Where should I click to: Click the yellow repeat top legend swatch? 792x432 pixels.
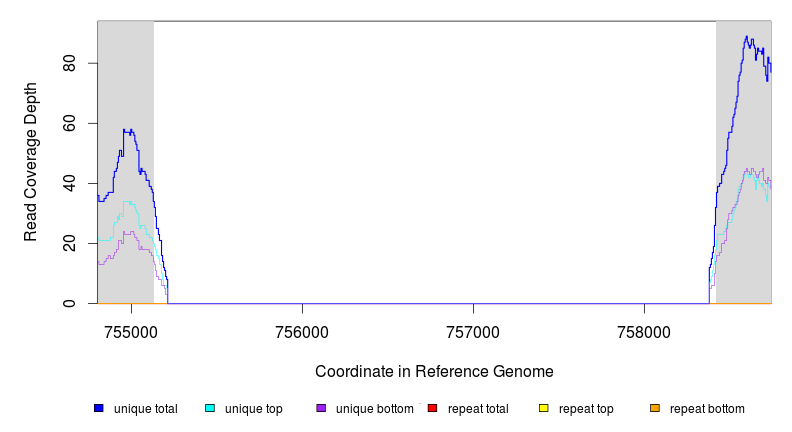pyautogui.click(x=544, y=409)
